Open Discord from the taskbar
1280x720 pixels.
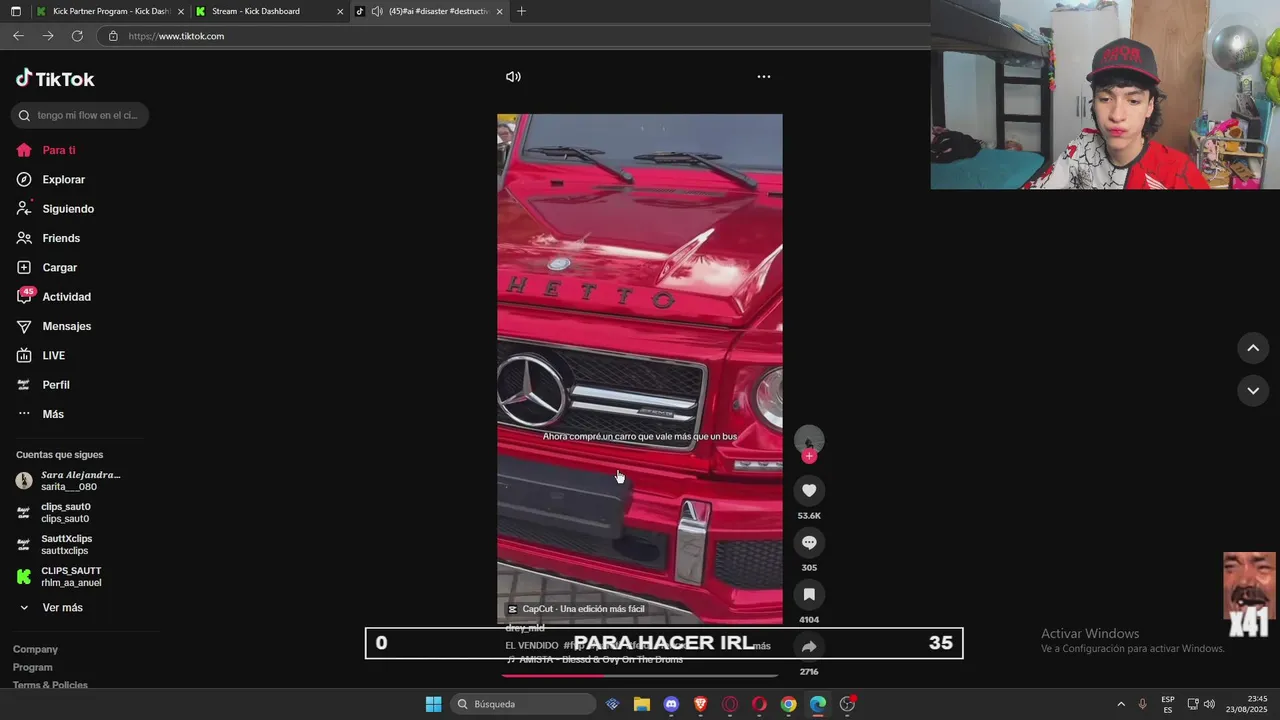pyautogui.click(x=671, y=704)
